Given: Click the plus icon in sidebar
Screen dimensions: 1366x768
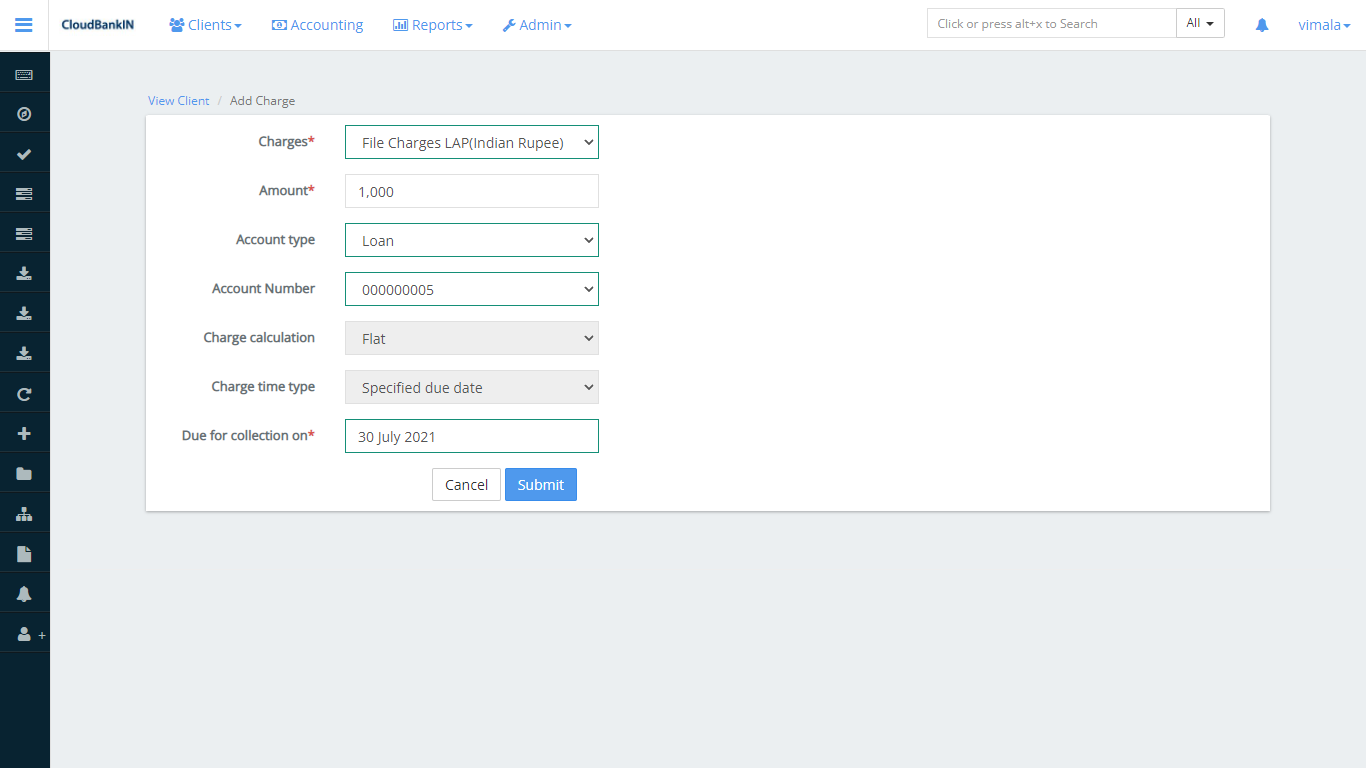Looking at the screenshot, I should (24, 434).
